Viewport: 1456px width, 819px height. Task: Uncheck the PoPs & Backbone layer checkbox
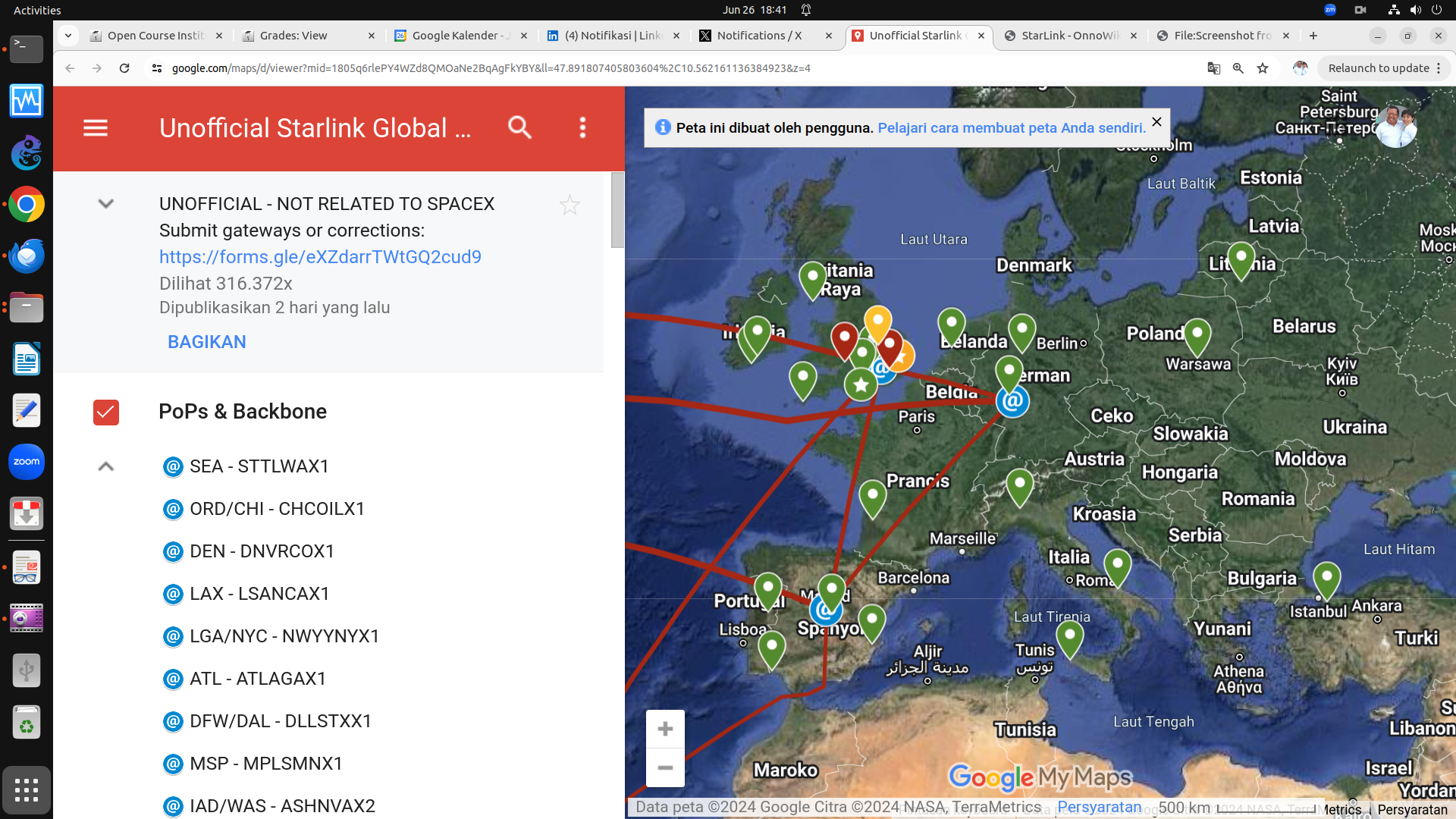point(106,412)
